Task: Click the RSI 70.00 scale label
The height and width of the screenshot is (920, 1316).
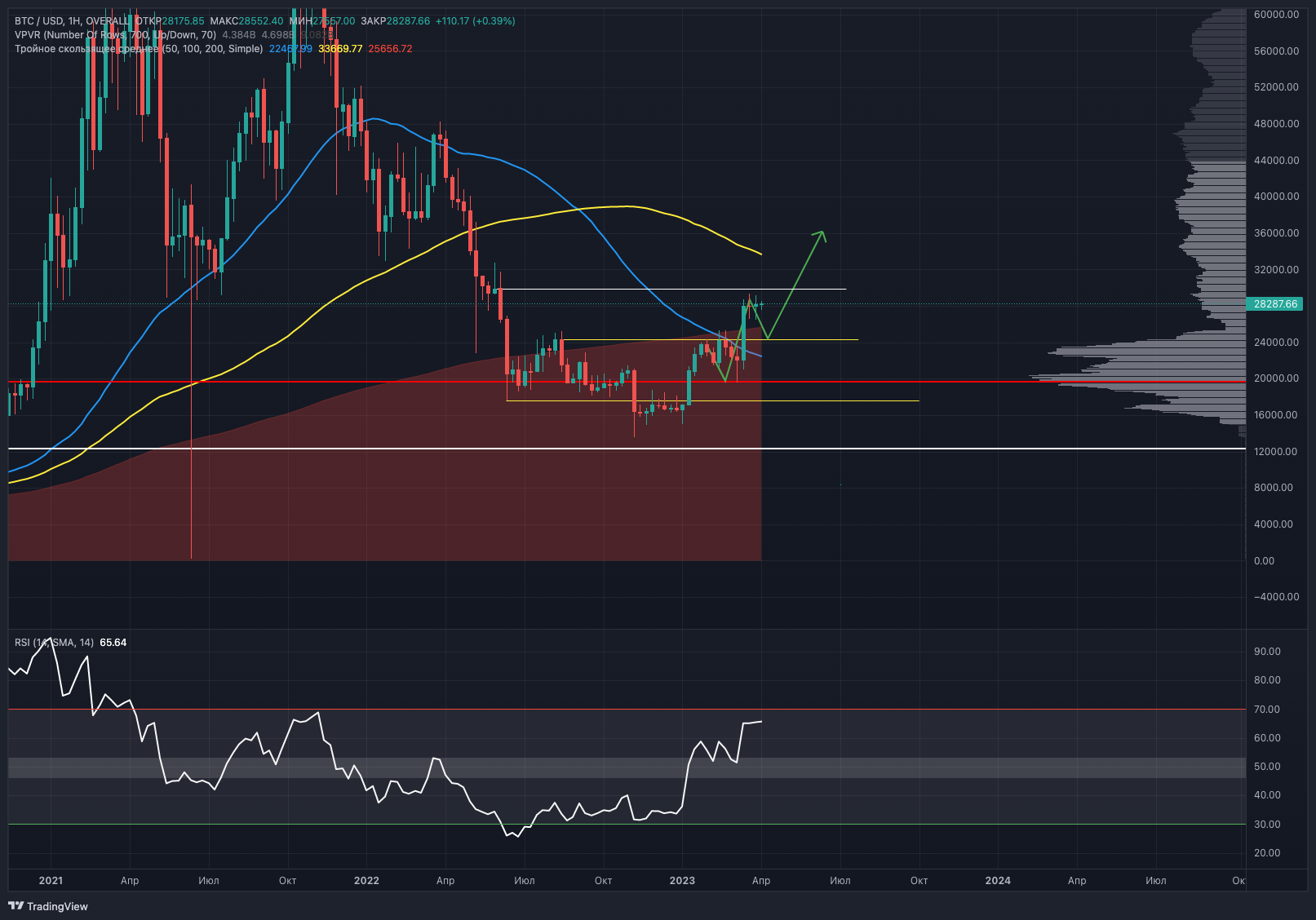Action: tap(1267, 710)
